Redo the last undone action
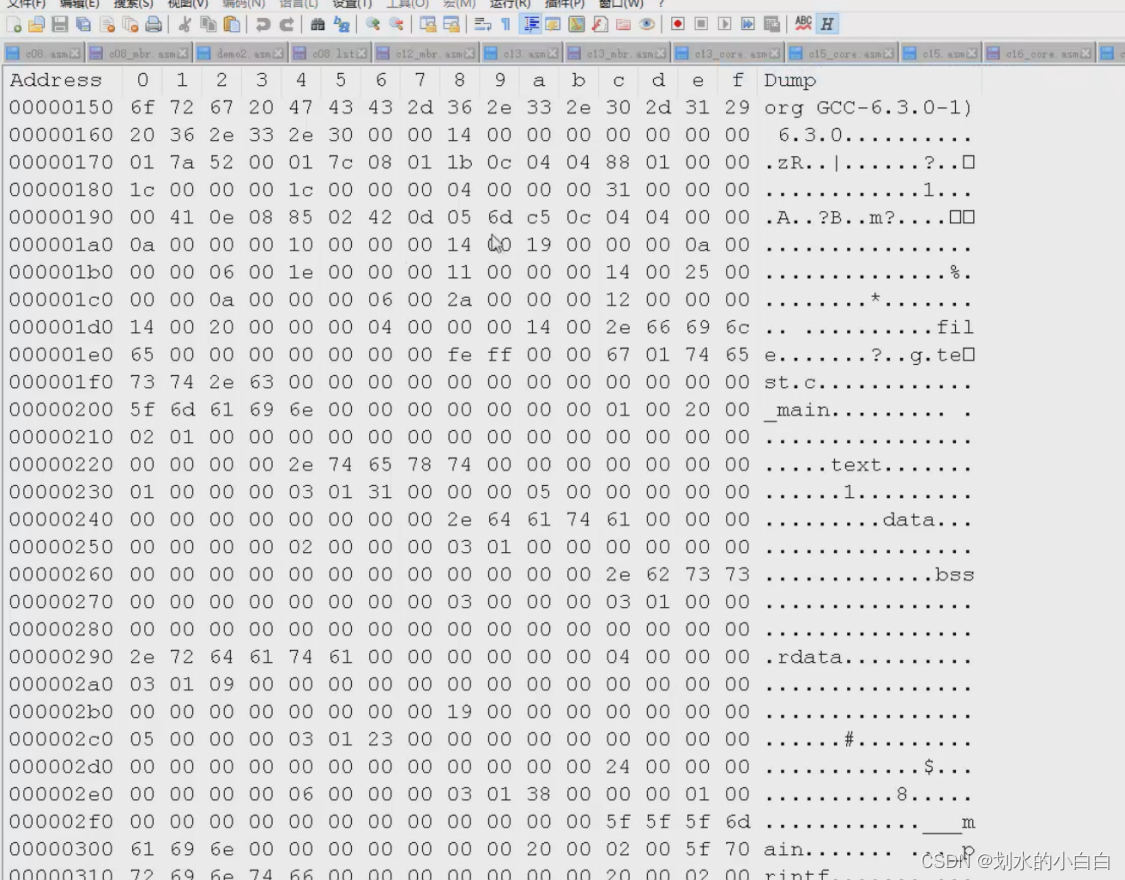Viewport: 1125px width, 880px height. [286, 24]
